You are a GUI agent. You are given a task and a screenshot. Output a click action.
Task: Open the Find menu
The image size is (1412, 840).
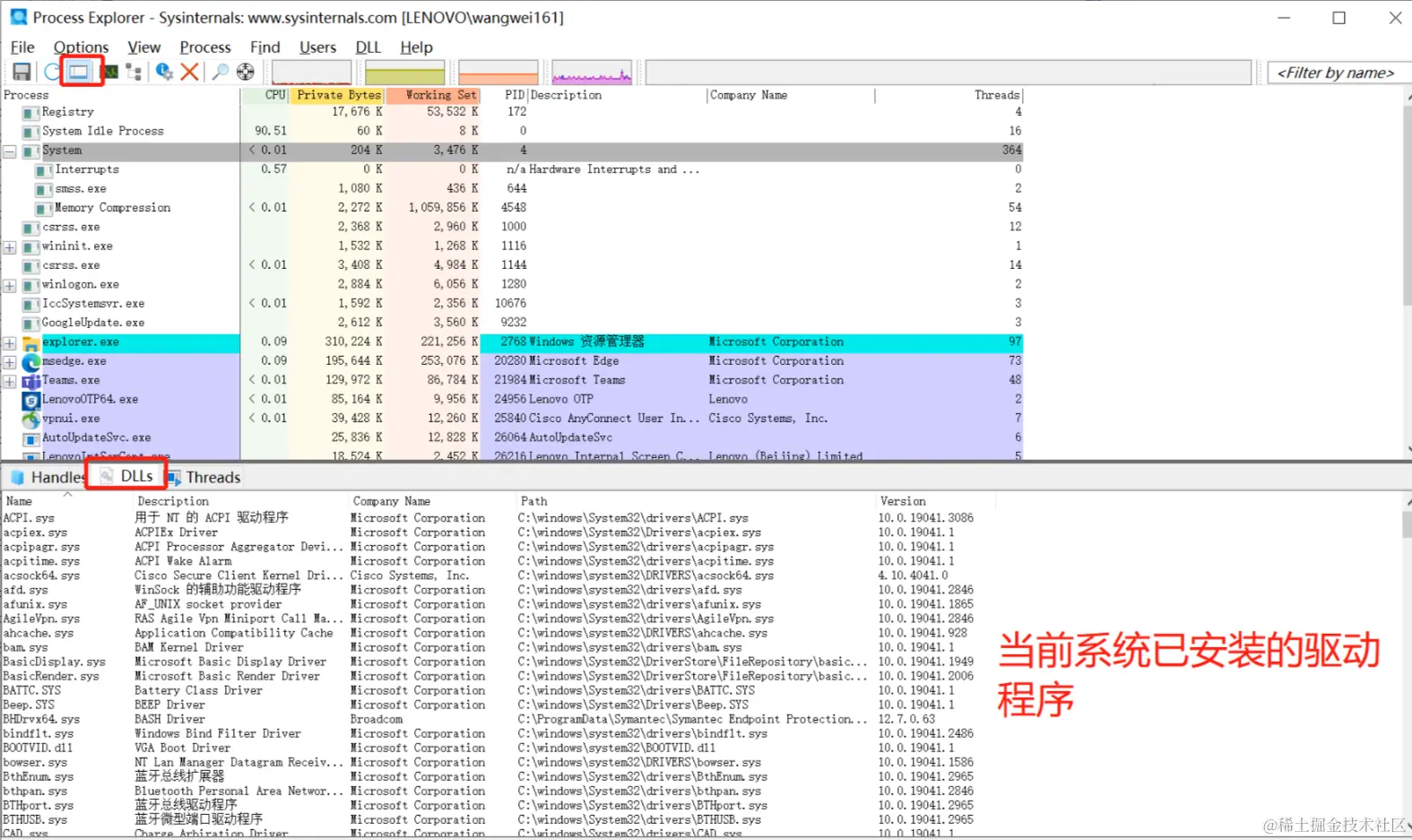click(264, 48)
